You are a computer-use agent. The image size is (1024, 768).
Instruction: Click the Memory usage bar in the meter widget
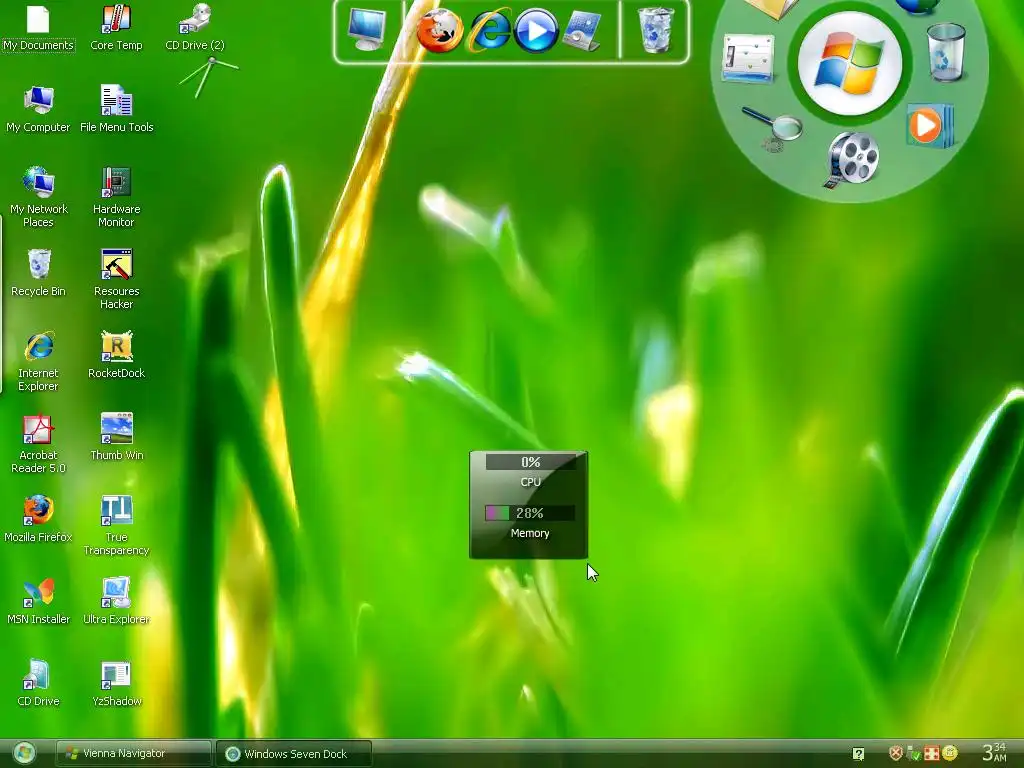click(x=530, y=513)
